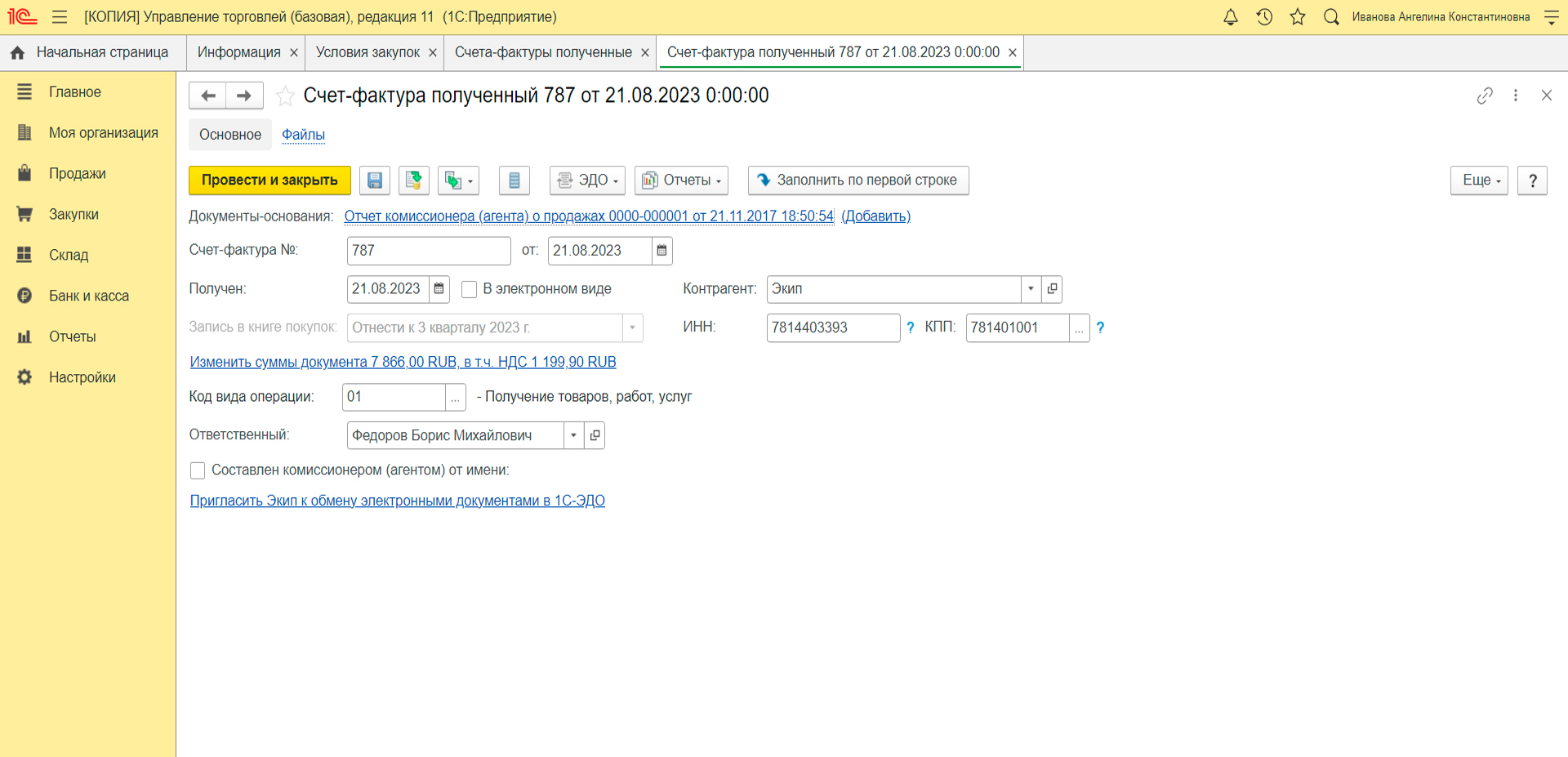The height and width of the screenshot is (757, 1568).
Task: Get link to document icon
Action: click(1485, 96)
